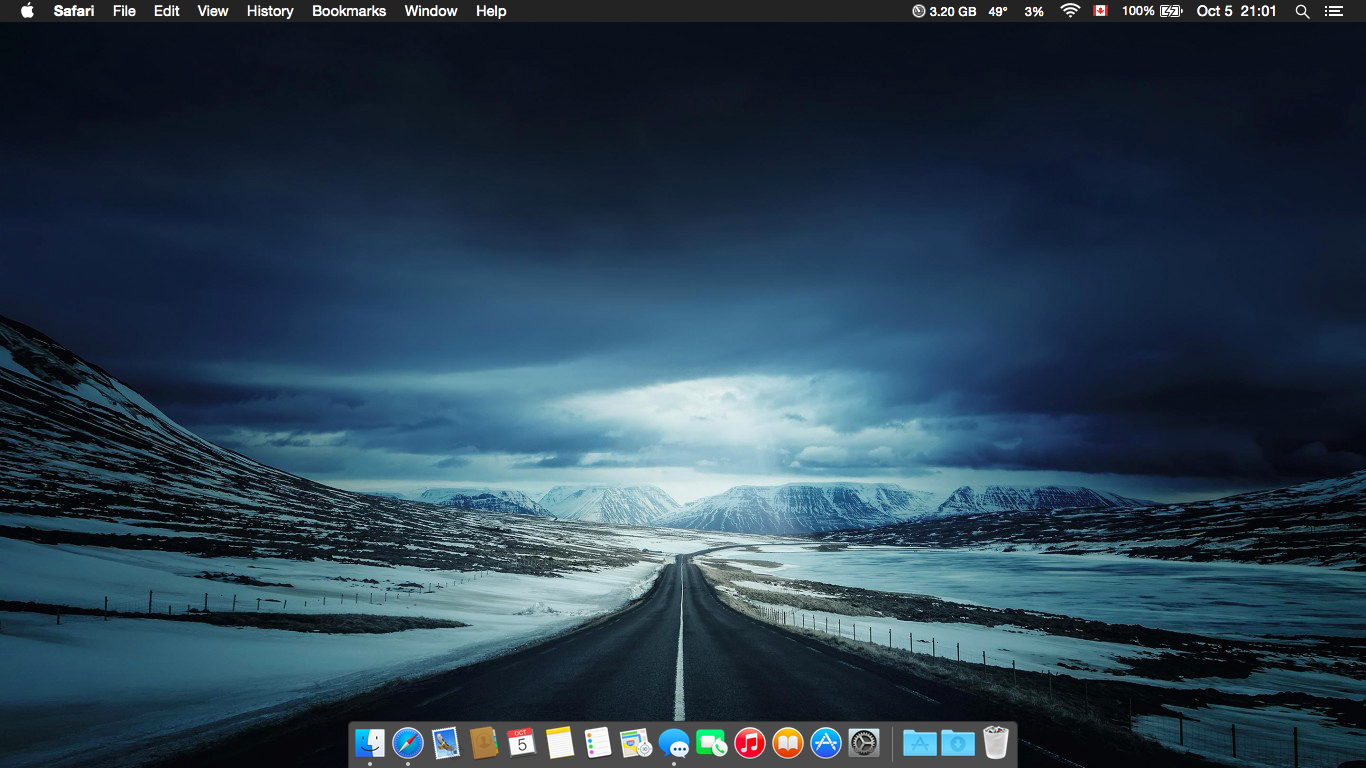Click the Oct 5 21:01 clock
Screen dimensions: 1366x768
tap(1237, 11)
